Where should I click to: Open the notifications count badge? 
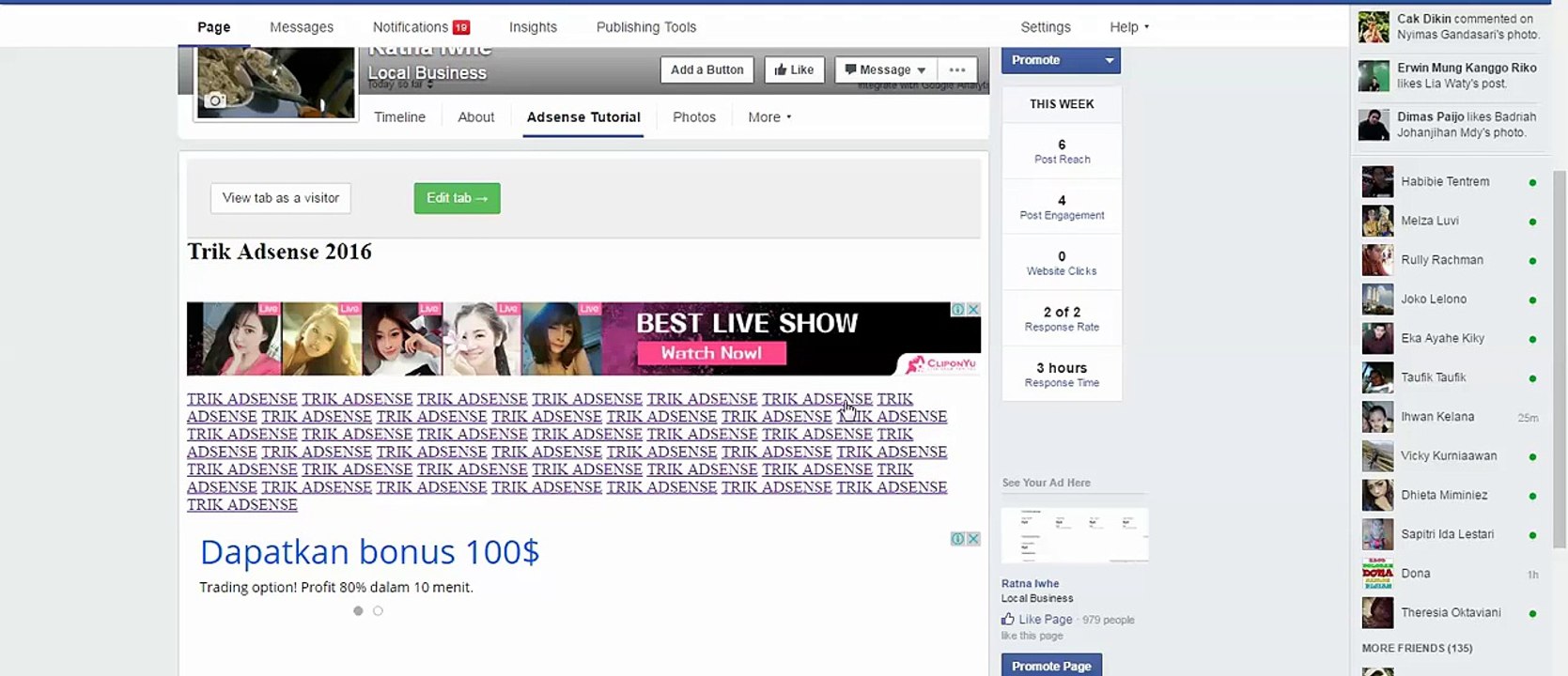coord(460,27)
